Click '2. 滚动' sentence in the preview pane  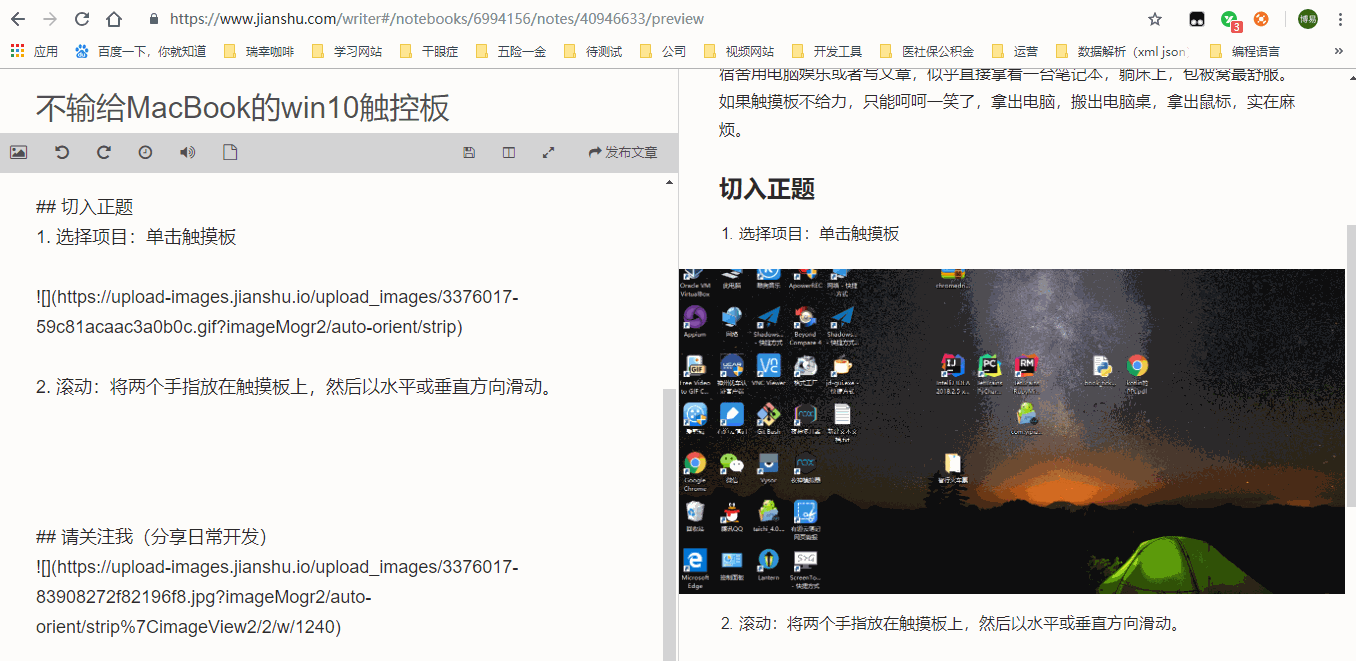coord(951,624)
